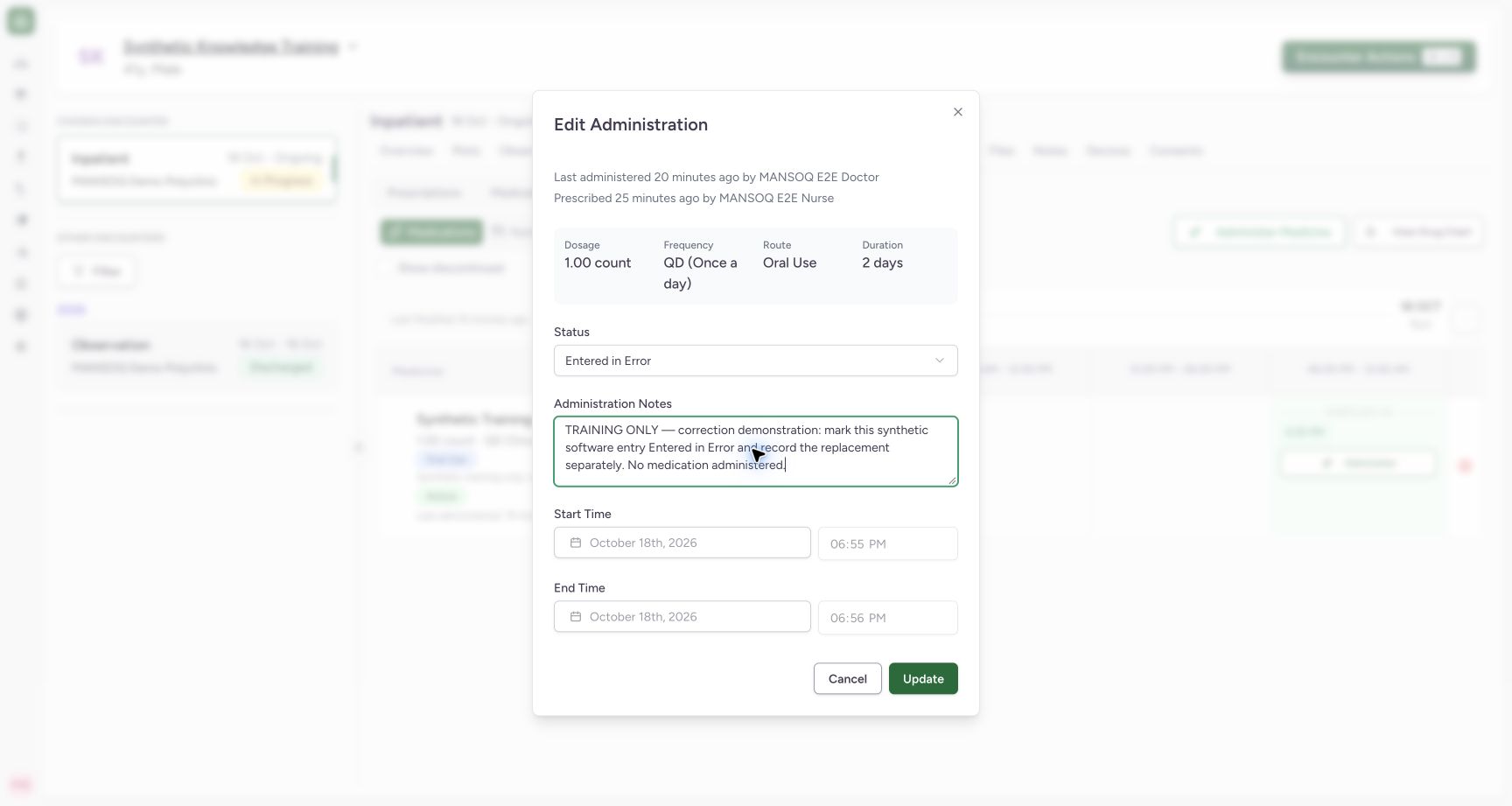Click the sidebar collapse arrow beside encounters panel
This screenshot has width=1512, height=806.
[x=358, y=447]
